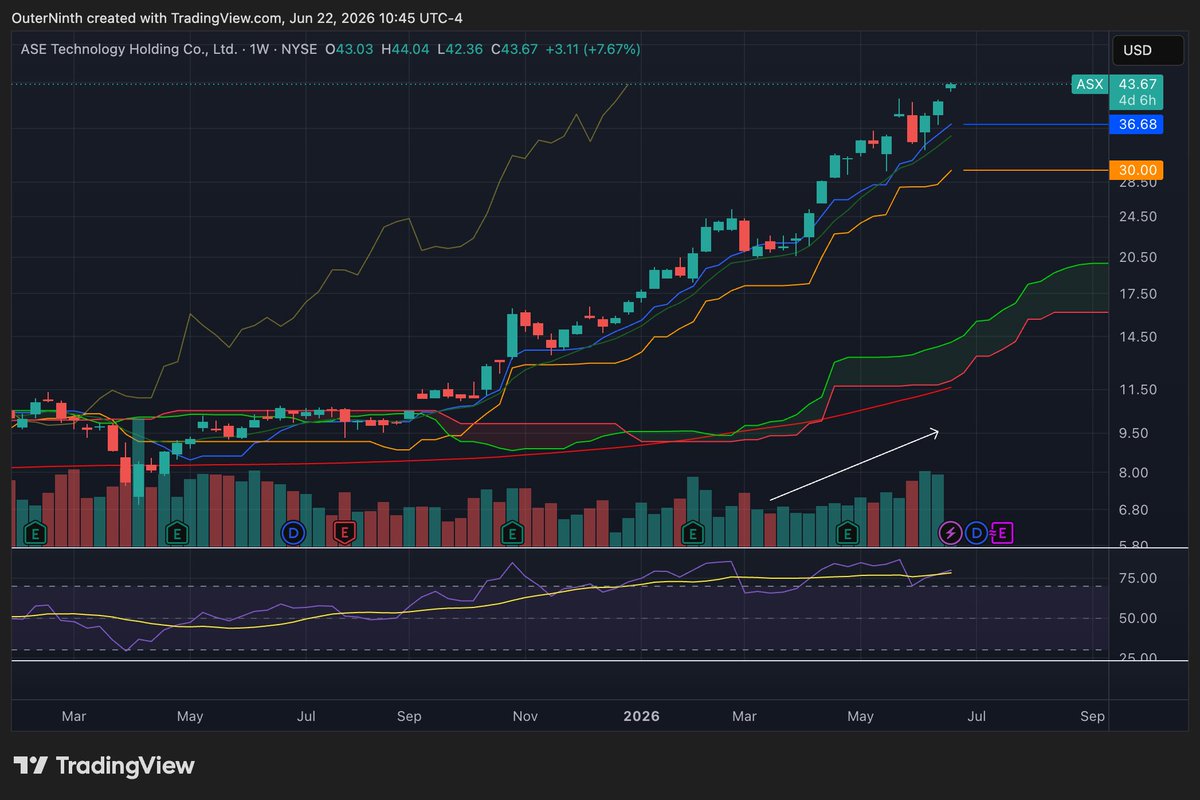Click the blue dividend D marker near July

[293, 533]
